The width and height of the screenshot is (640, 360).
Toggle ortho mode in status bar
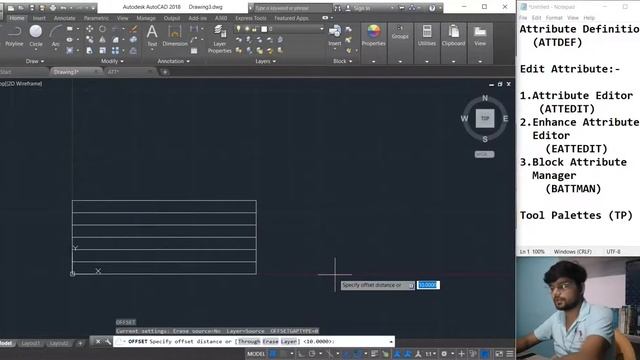(300, 354)
